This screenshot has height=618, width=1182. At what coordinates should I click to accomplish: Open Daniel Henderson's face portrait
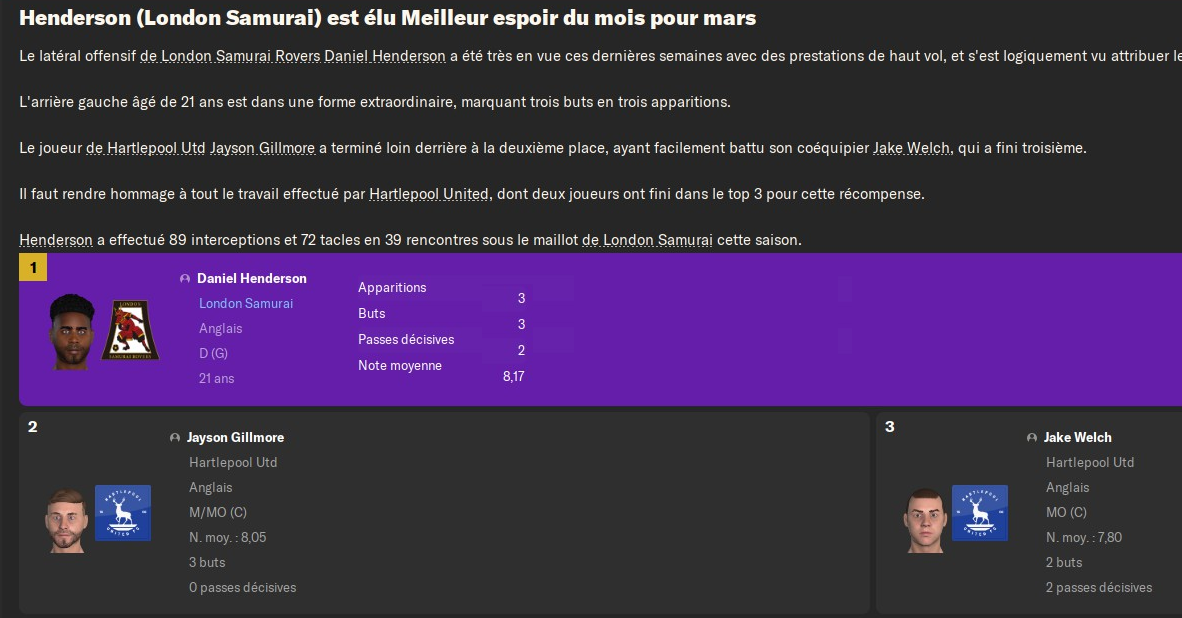pos(71,332)
